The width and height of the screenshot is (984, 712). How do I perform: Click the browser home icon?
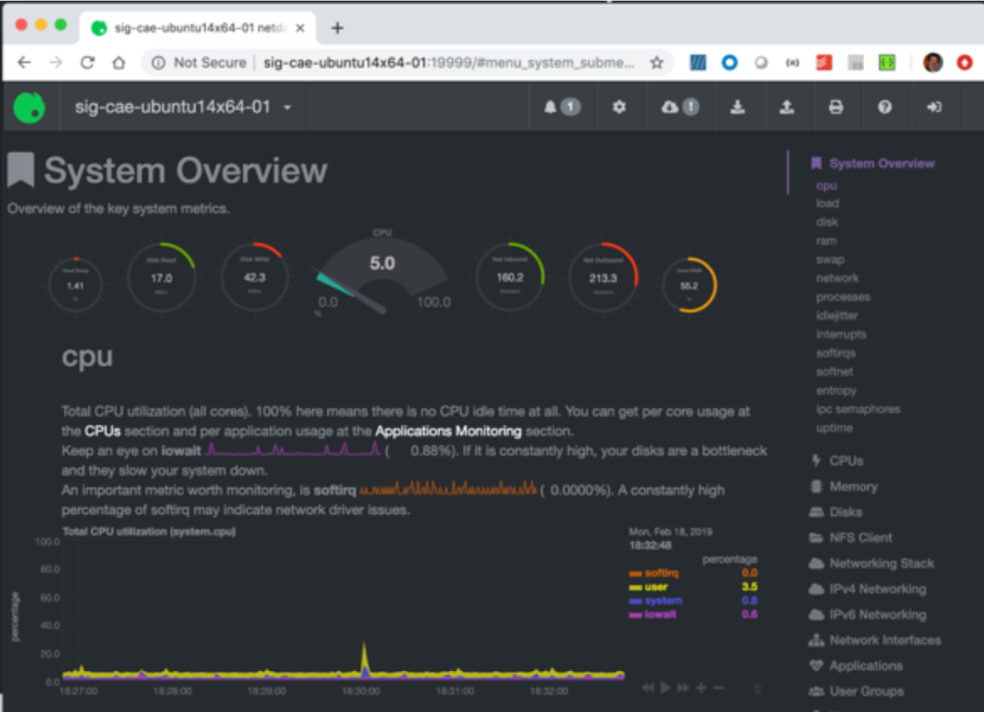tap(119, 63)
